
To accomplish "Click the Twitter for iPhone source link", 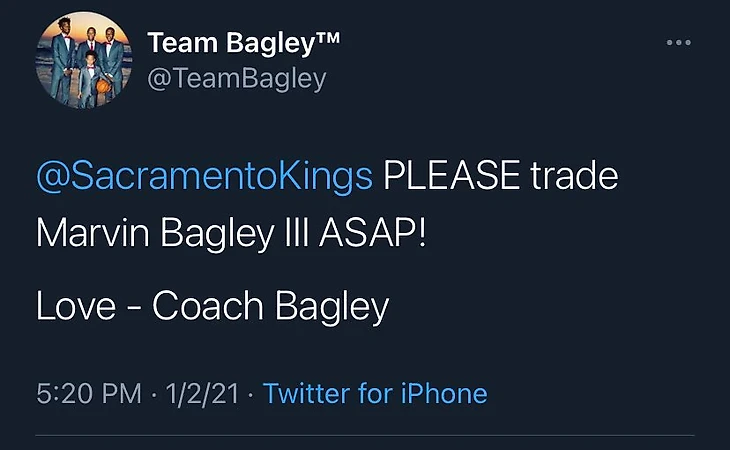I will pyautogui.click(x=375, y=393).
